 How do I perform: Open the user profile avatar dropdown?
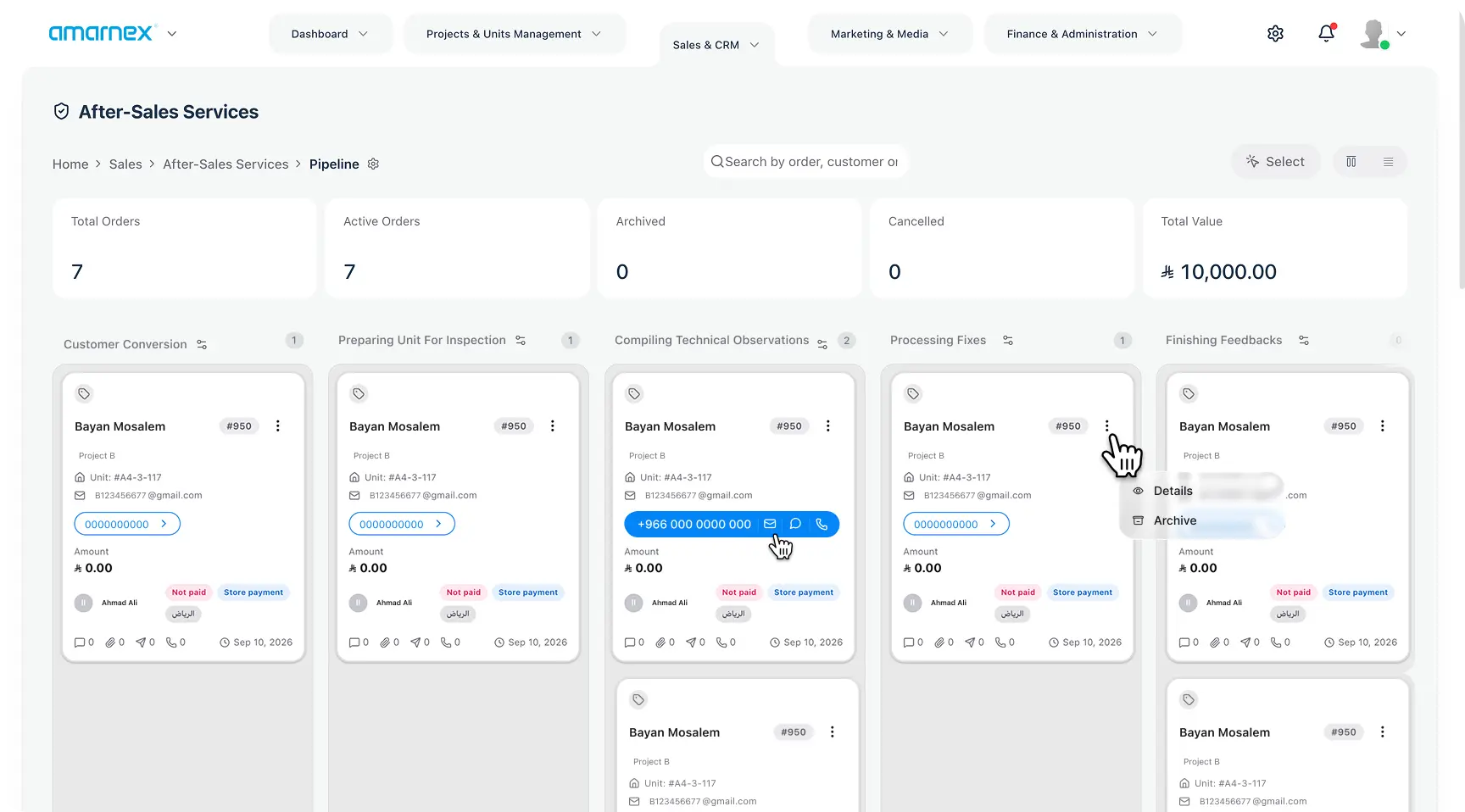1382,34
